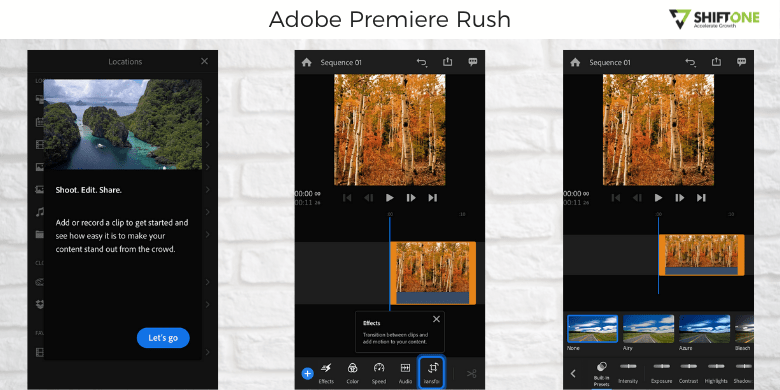Open the Shadows slider
Viewport: 780px width, 390px height.
(x=743, y=373)
